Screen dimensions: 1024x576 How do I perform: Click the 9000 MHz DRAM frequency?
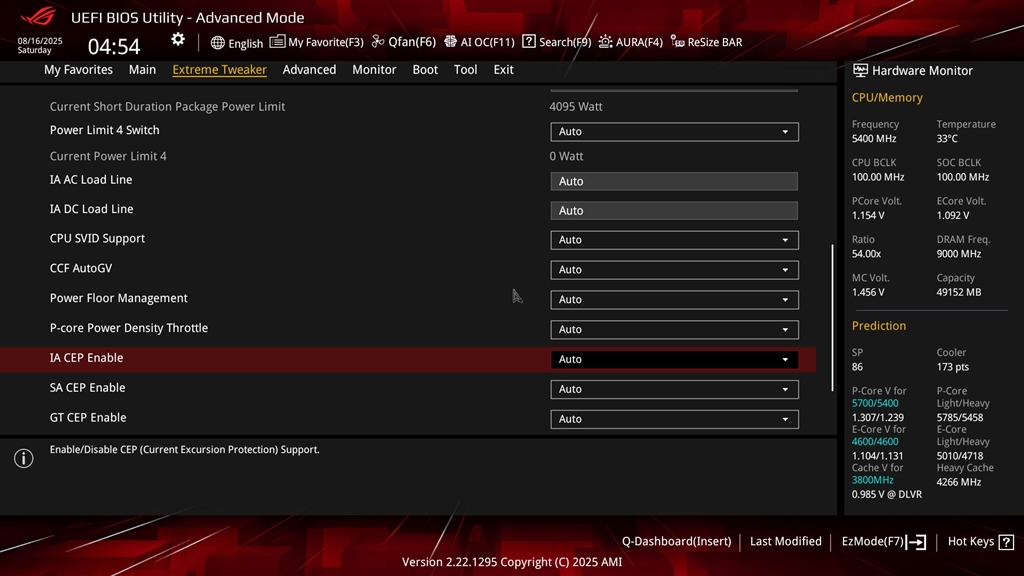click(959, 254)
